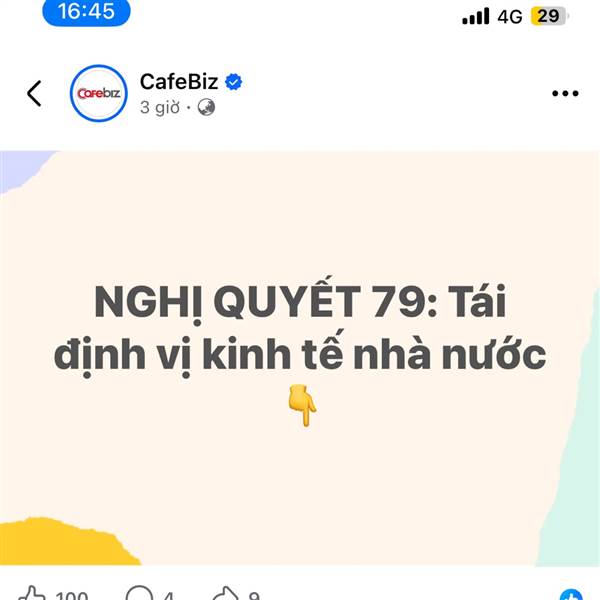Open the CafeBiz page name link
600x600 pixels.
click(179, 82)
